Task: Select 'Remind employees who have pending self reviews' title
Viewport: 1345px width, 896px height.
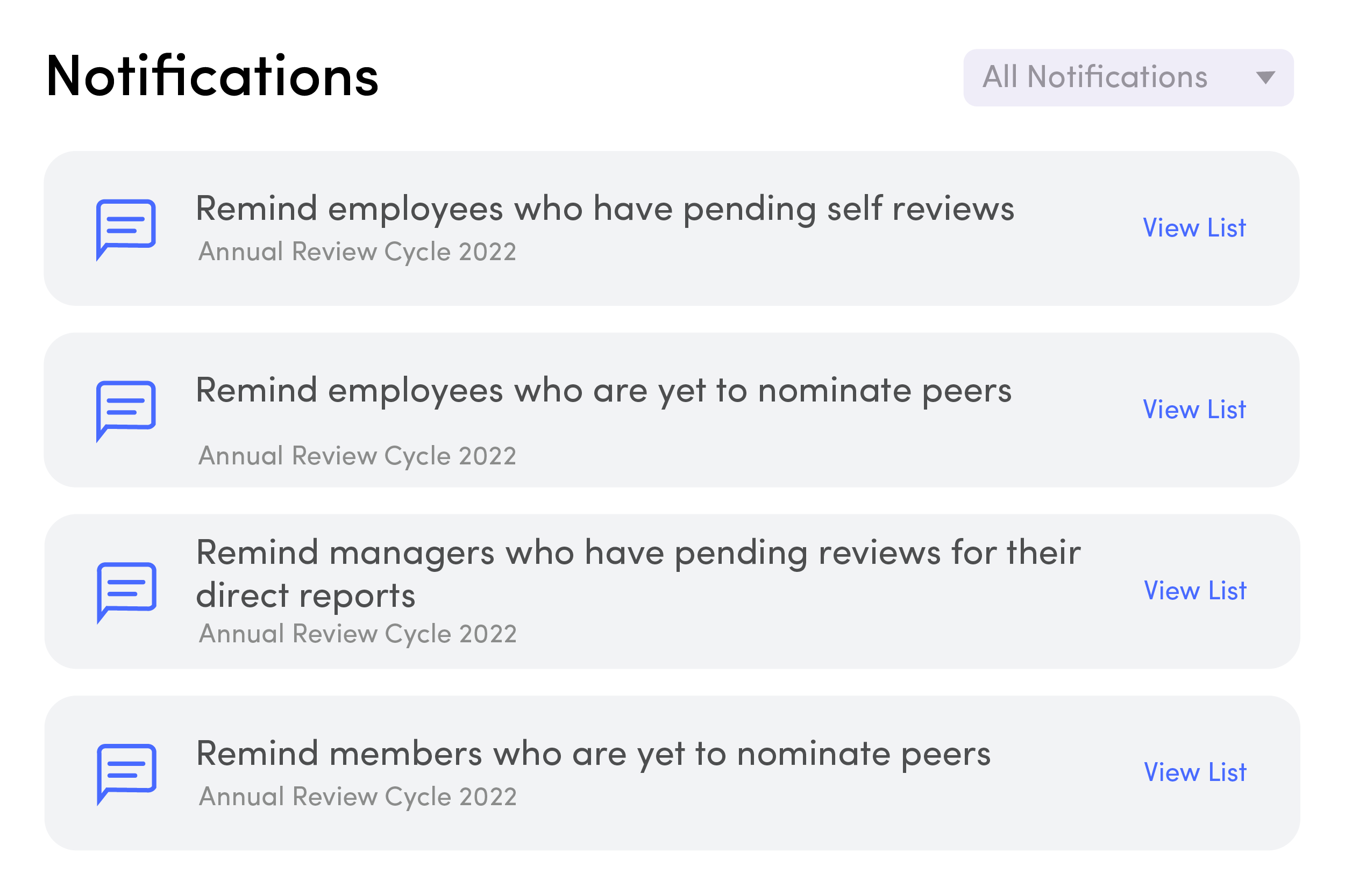Action: (605, 209)
